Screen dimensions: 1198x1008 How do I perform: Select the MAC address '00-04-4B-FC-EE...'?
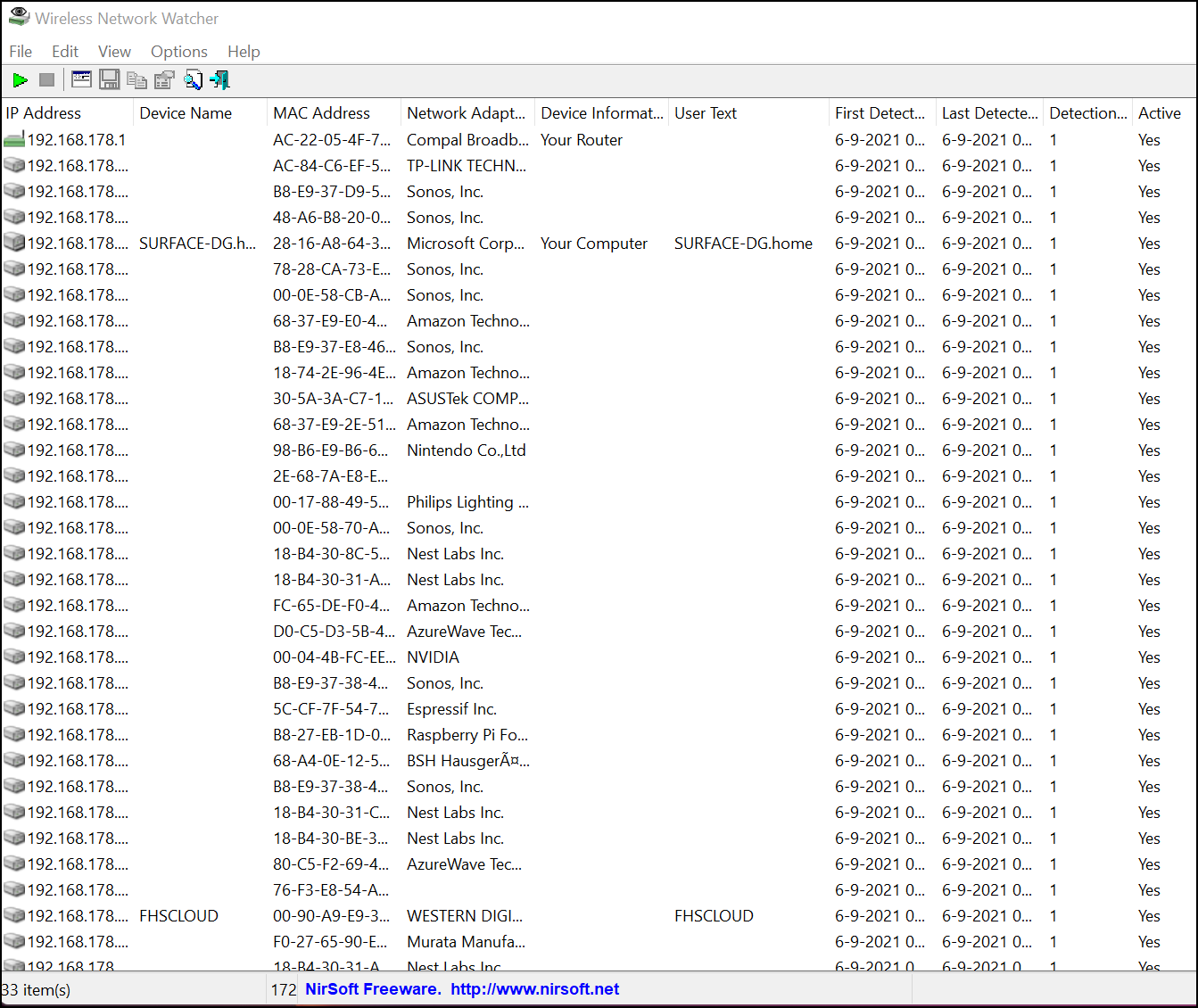click(x=335, y=657)
